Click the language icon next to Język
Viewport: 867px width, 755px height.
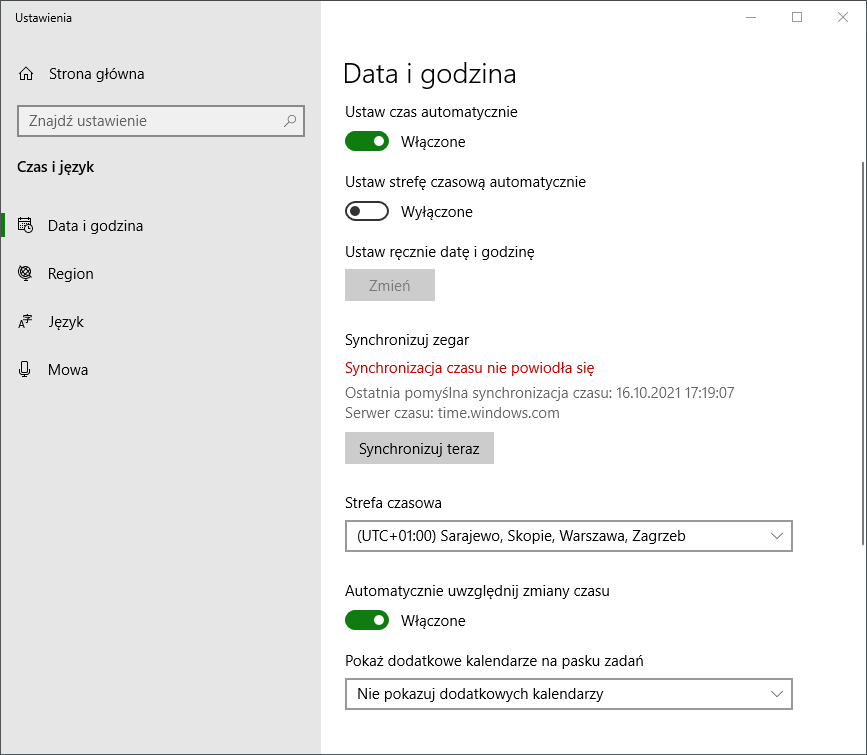pos(25,321)
